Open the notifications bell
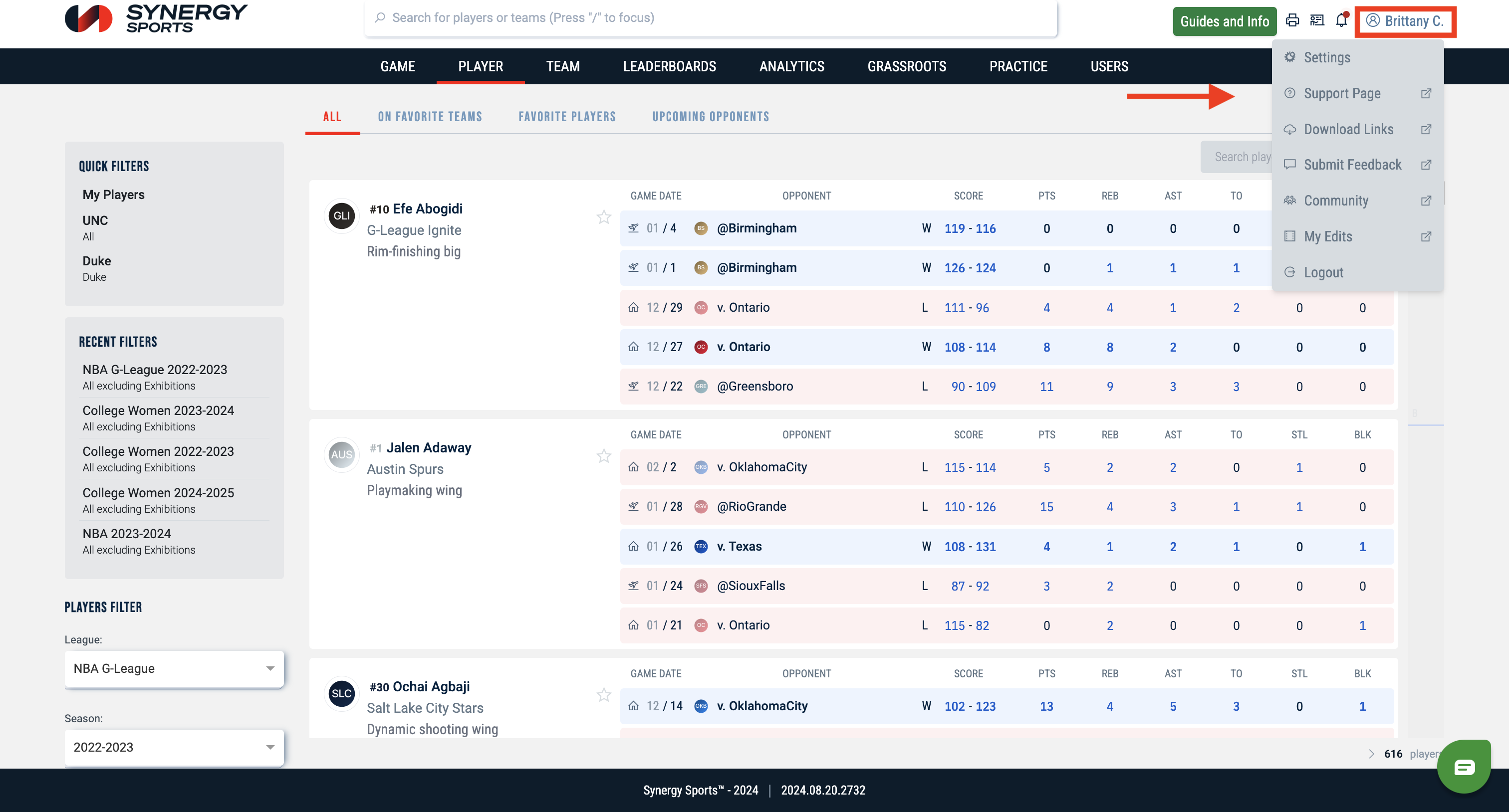 [1341, 20]
